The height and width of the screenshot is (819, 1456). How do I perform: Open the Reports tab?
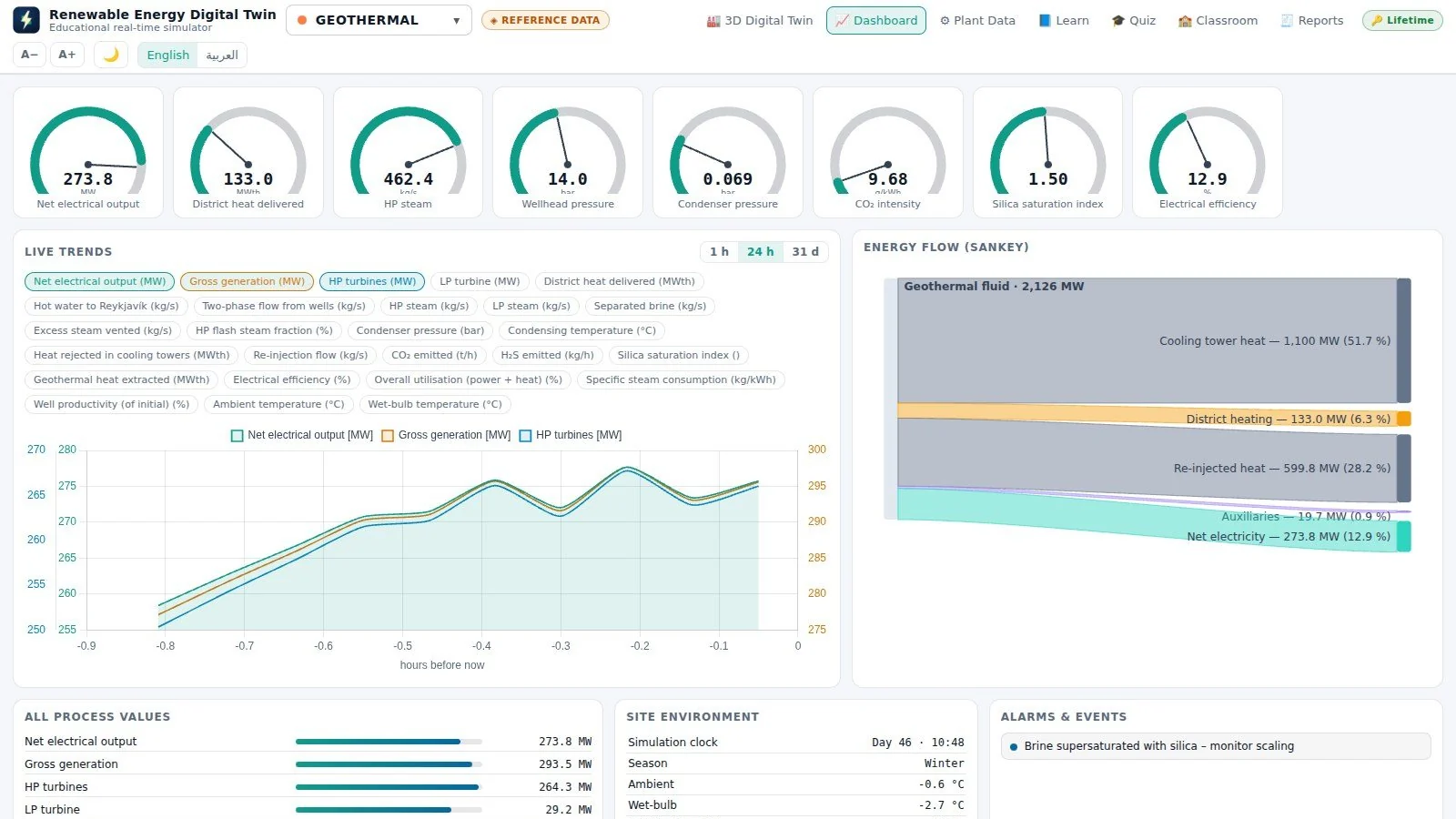point(1312,20)
